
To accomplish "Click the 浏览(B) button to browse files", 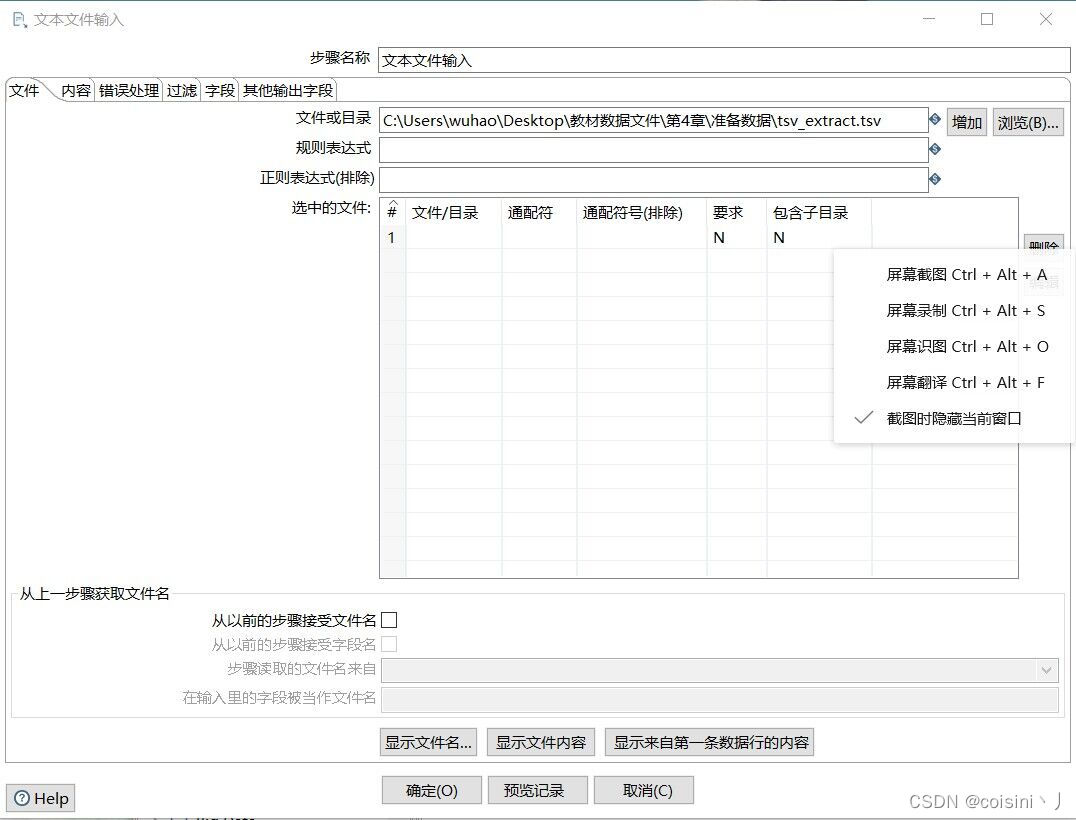I will (1028, 120).
